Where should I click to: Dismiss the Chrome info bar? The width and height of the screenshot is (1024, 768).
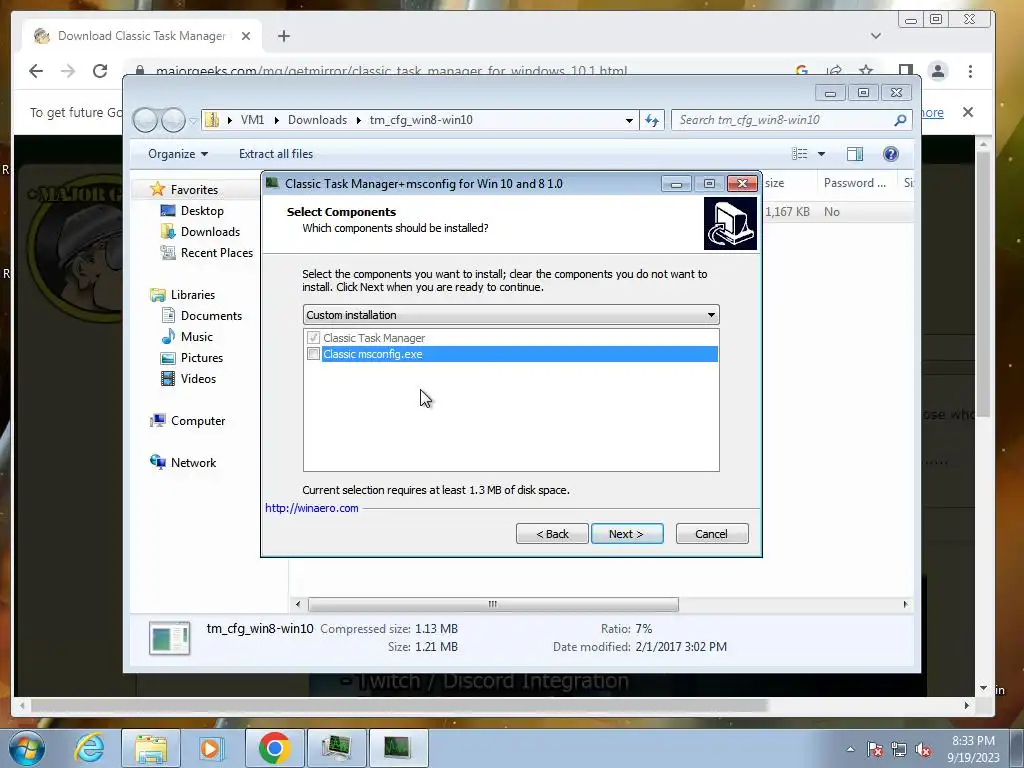click(x=968, y=112)
